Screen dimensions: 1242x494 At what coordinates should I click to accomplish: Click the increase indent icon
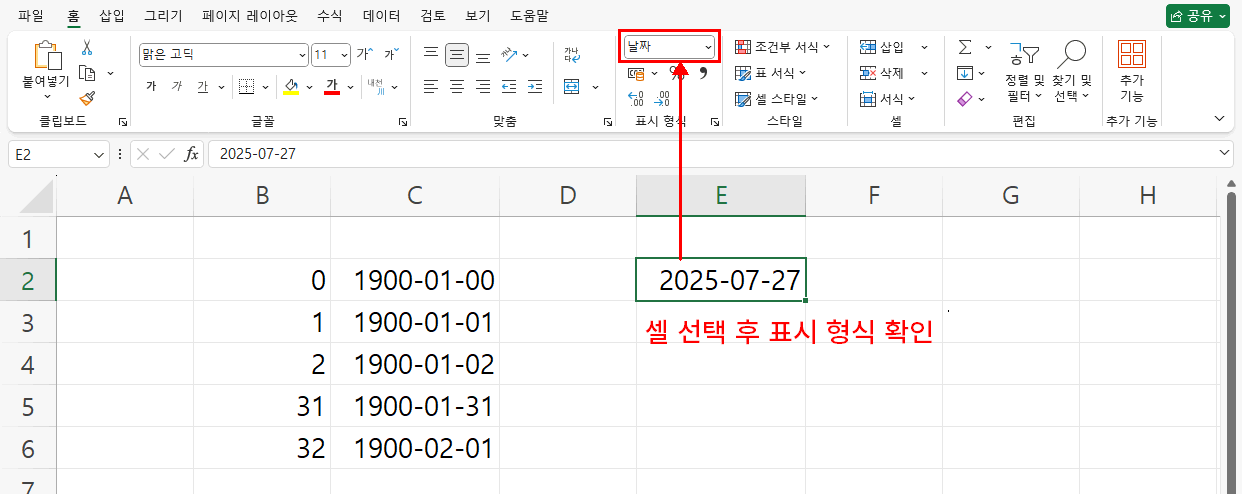click(x=535, y=86)
